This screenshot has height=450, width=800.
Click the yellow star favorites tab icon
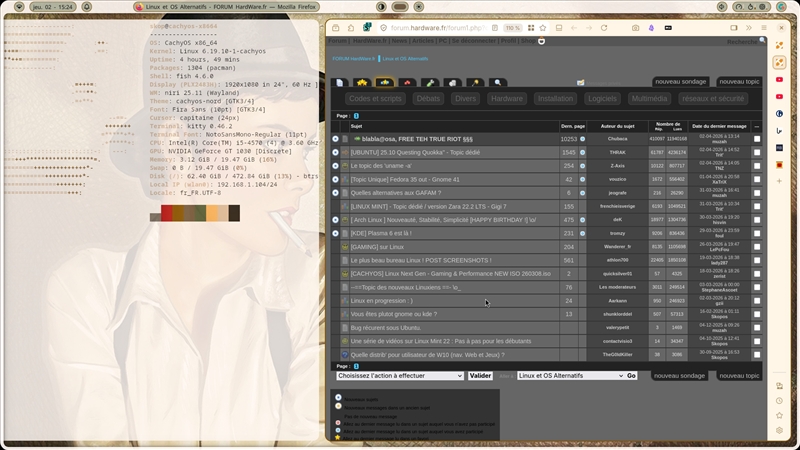point(362,83)
